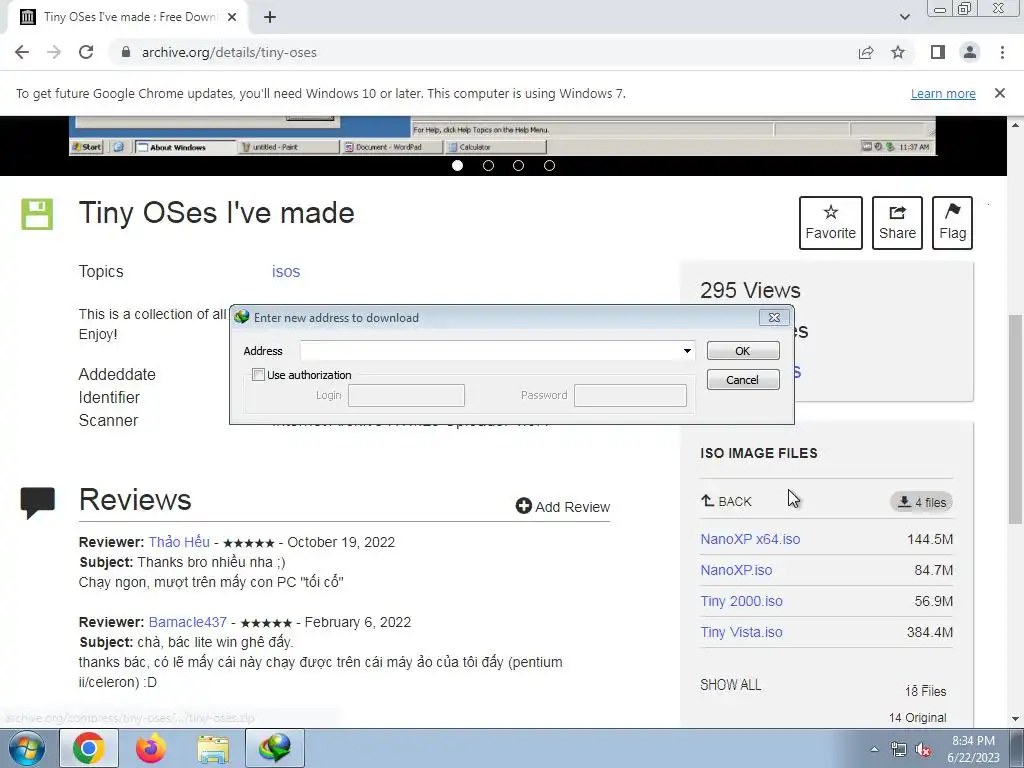Download NanoXP.iso
Viewport: 1024px width, 768px height.
736,570
